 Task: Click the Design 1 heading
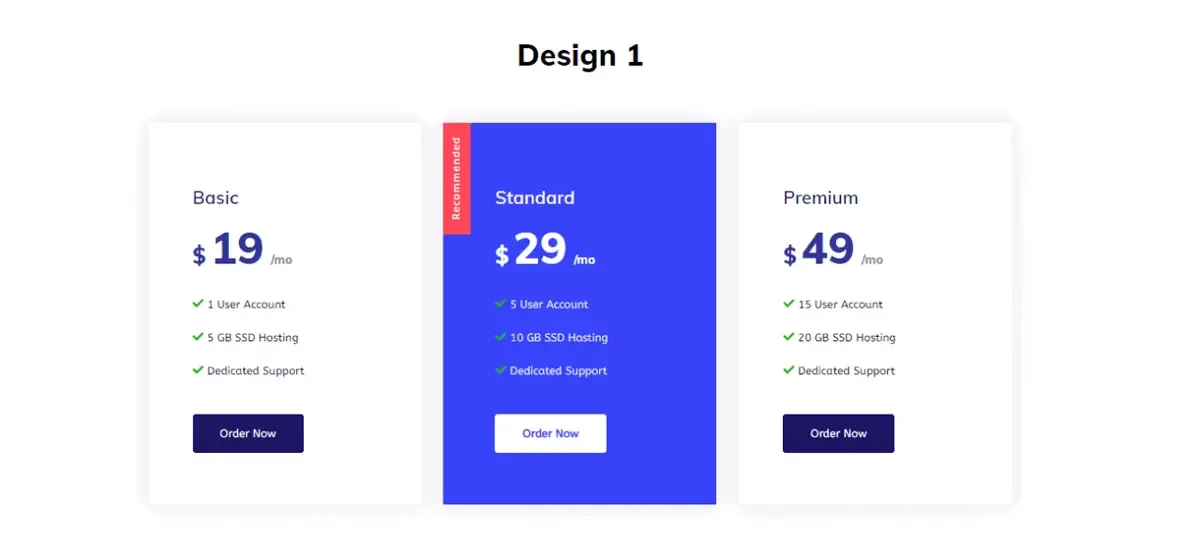580,55
